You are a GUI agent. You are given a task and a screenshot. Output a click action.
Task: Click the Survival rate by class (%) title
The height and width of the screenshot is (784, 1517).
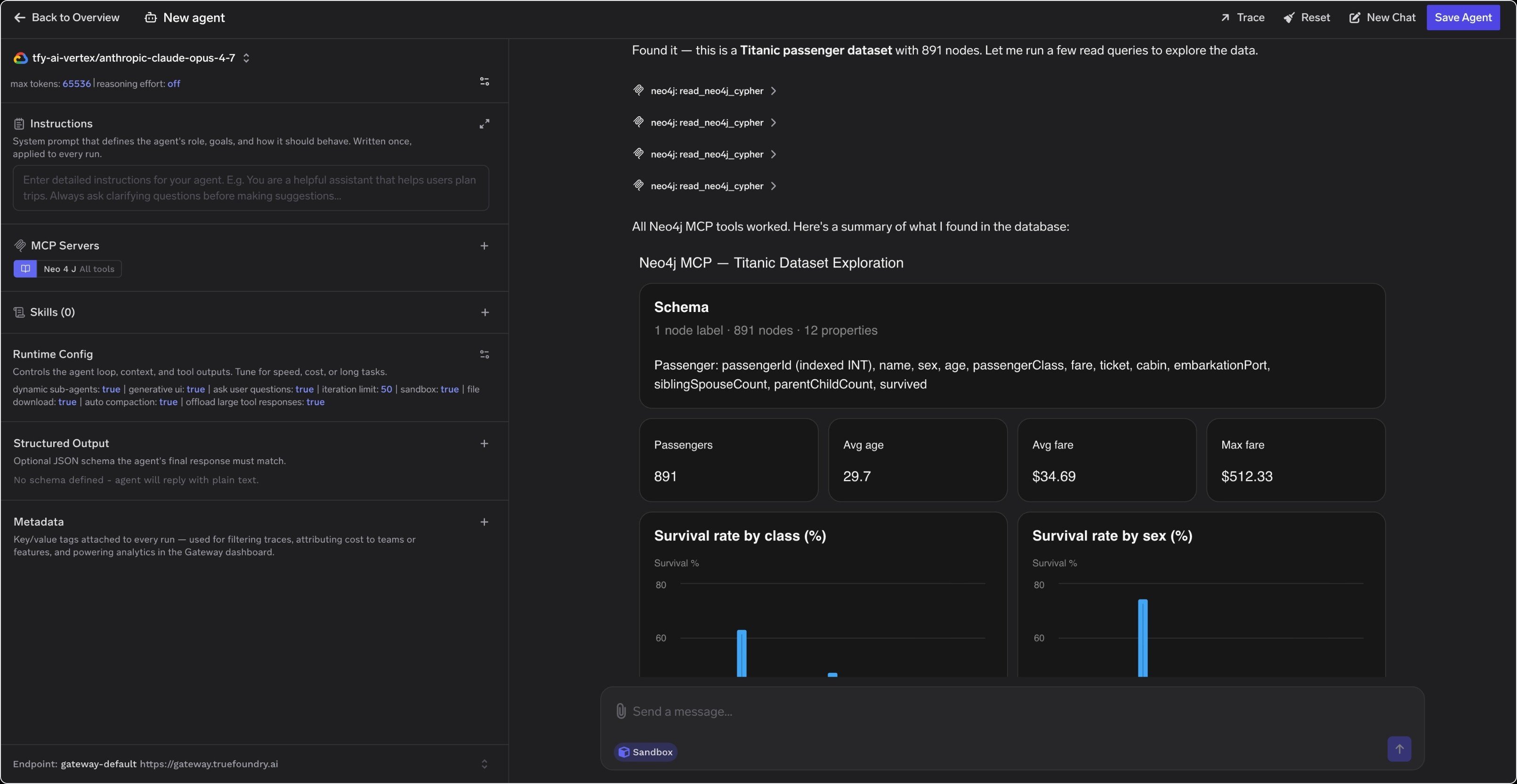point(740,536)
